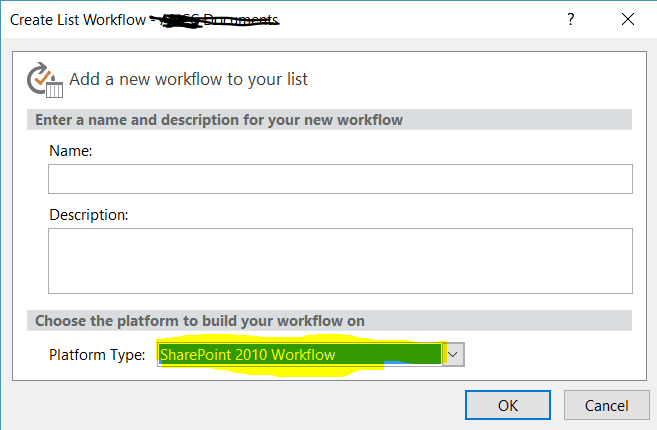
Task: Open the dialog help question mark
Action: tap(571, 19)
